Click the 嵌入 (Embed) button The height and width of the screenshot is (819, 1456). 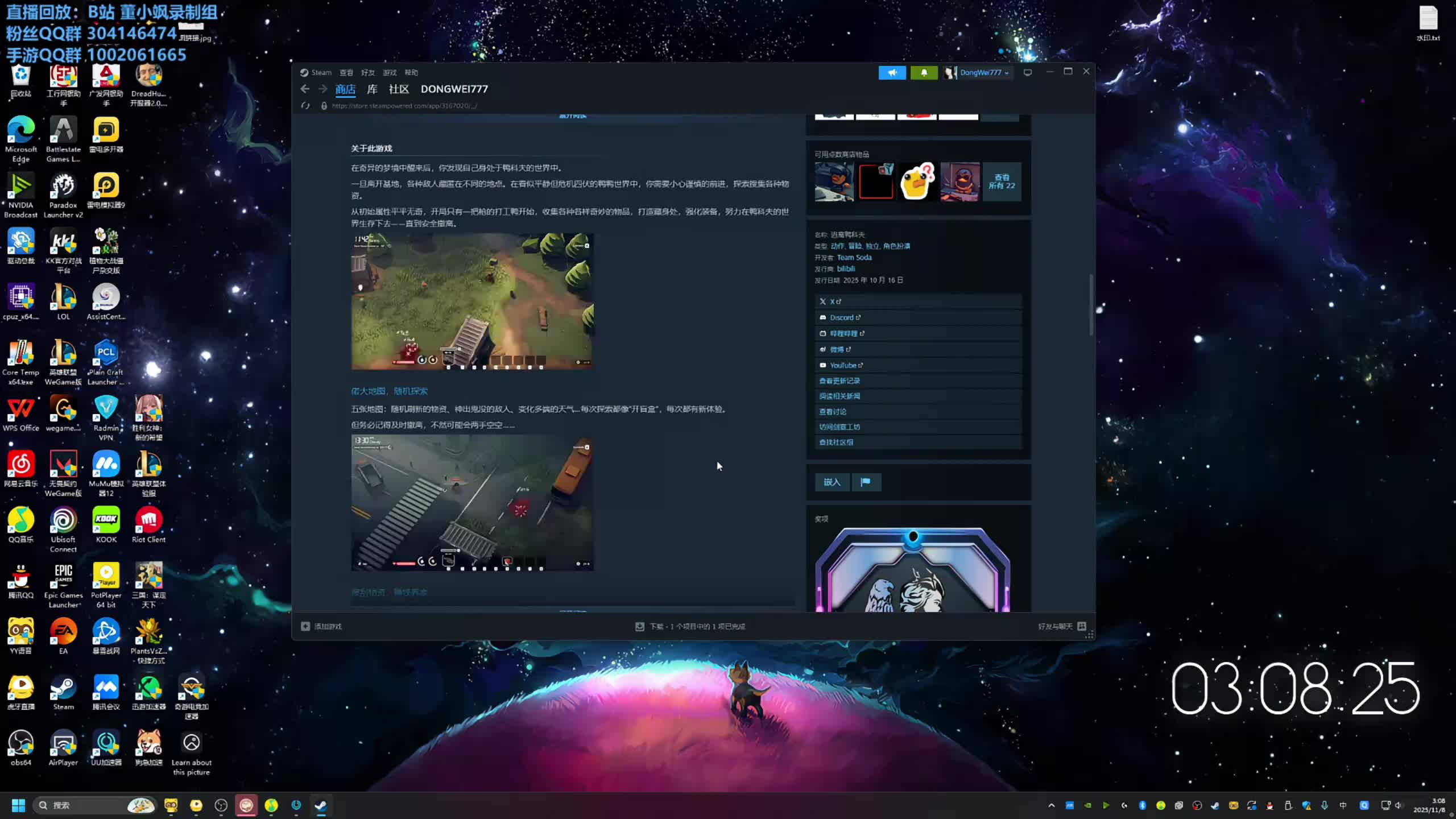(x=832, y=482)
